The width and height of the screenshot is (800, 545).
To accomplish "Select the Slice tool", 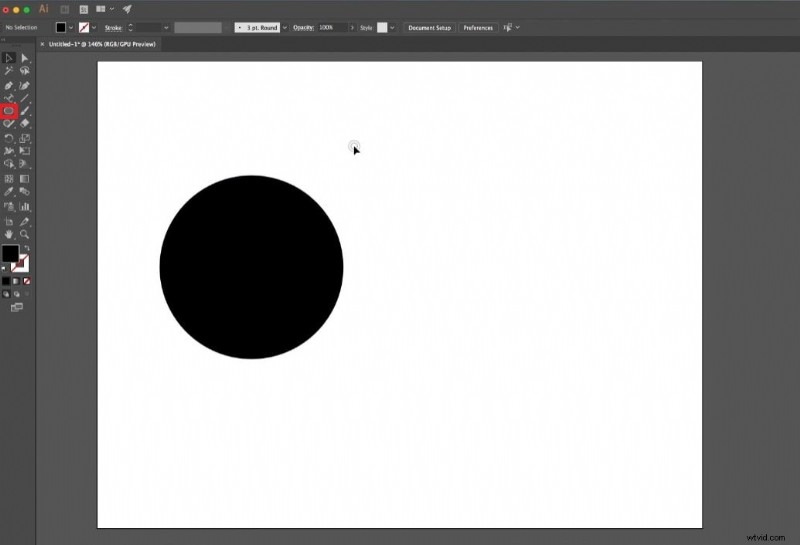I will [24, 221].
